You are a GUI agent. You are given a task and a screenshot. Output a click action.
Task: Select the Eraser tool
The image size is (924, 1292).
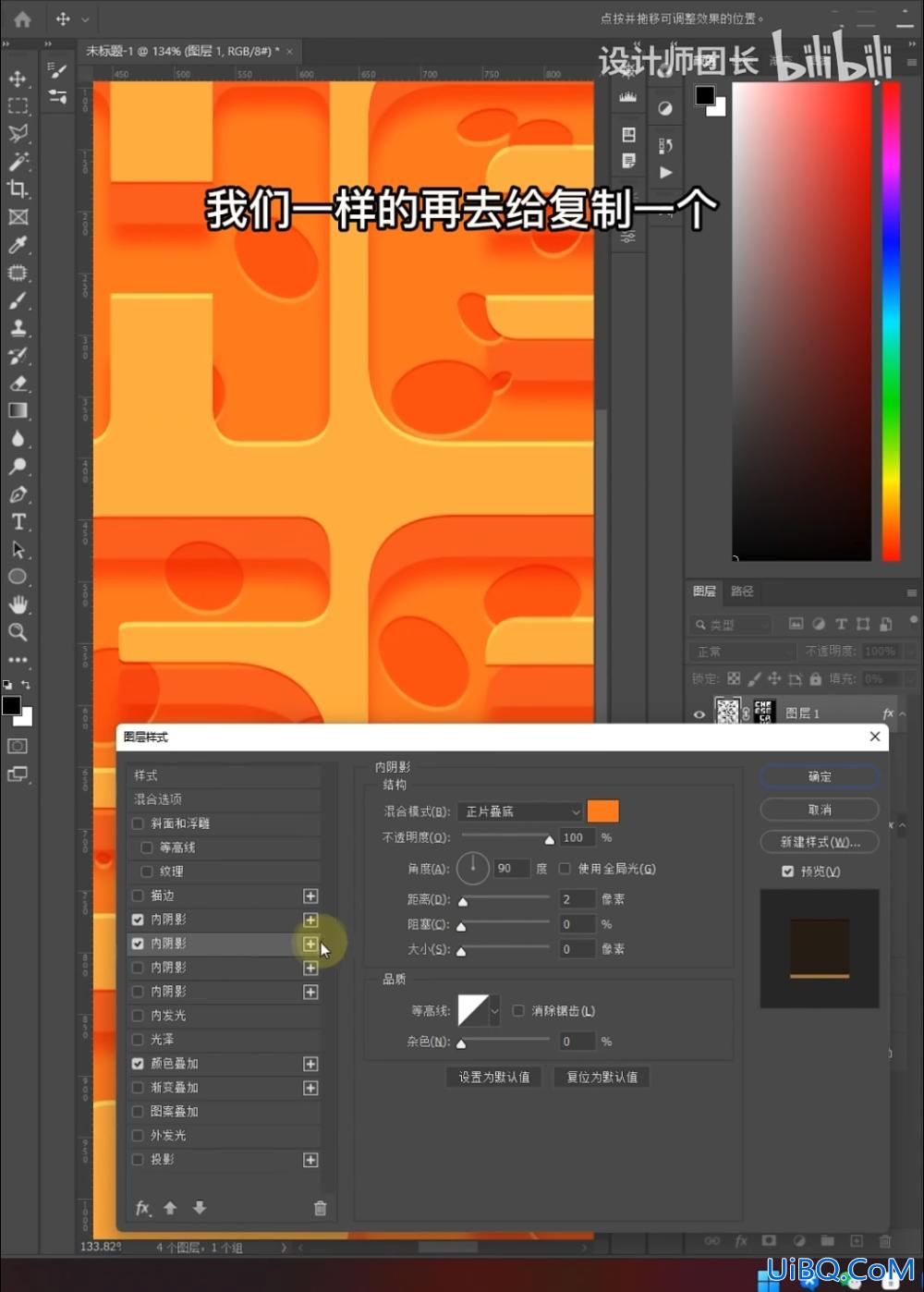coord(18,383)
